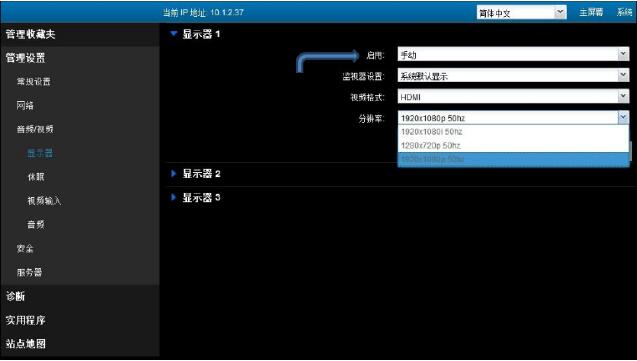This screenshot has width=637, height=361.
Task: Choose the 1920x1080i 50hz resolution option
Action: coord(514,132)
